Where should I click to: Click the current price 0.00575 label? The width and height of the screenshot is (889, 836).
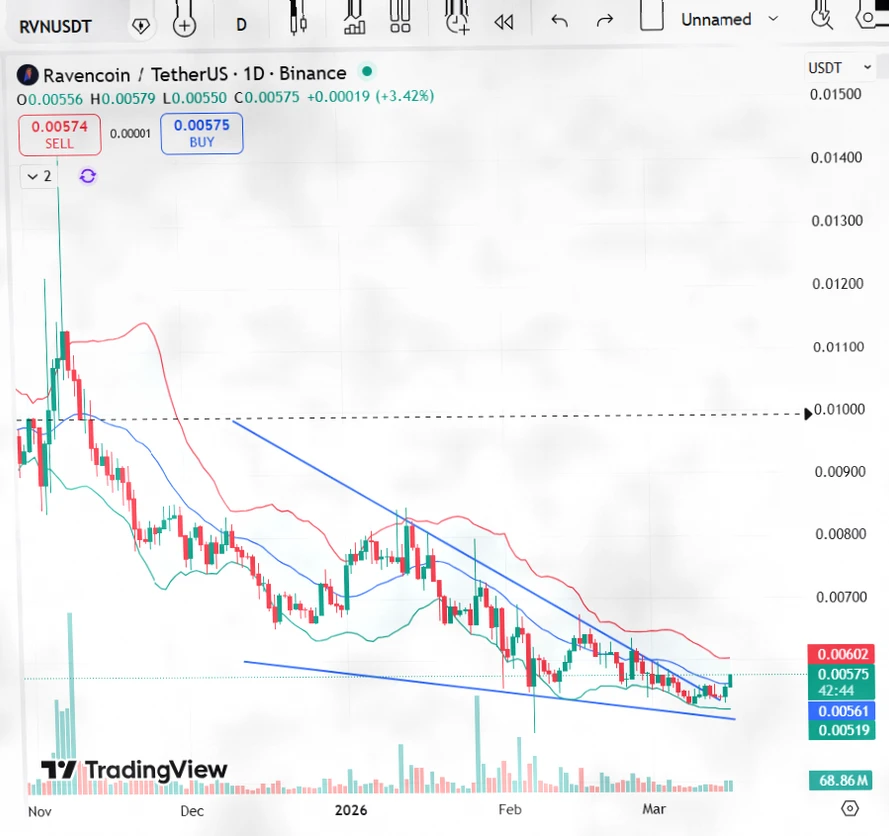(x=842, y=682)
